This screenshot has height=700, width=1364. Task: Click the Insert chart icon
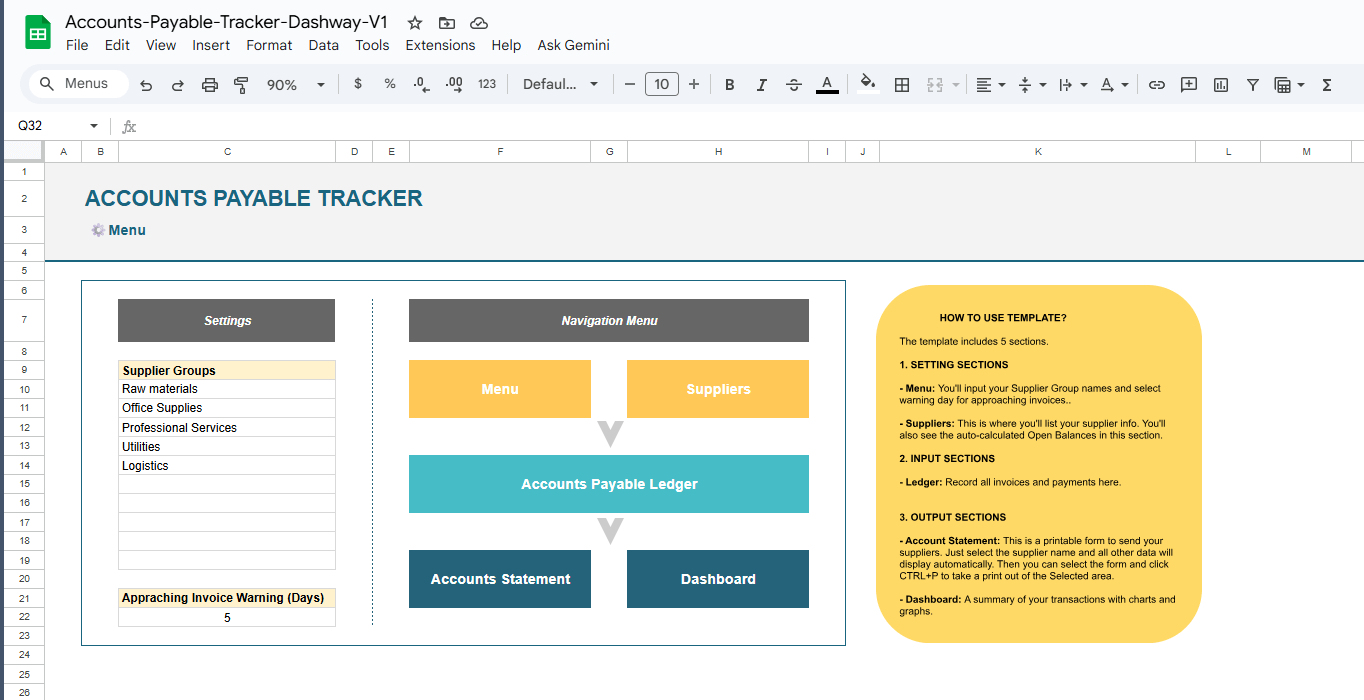[x=1220, y=85]
